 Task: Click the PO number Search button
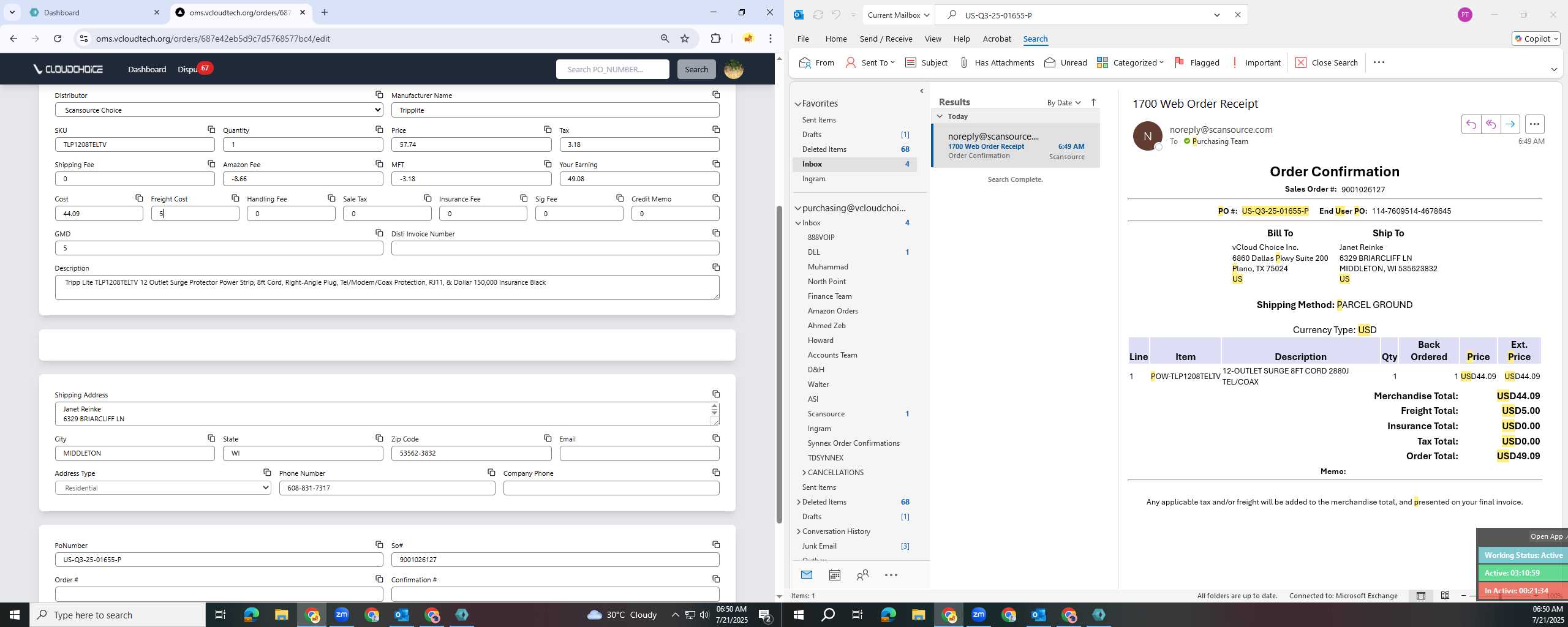pos(696,69)
